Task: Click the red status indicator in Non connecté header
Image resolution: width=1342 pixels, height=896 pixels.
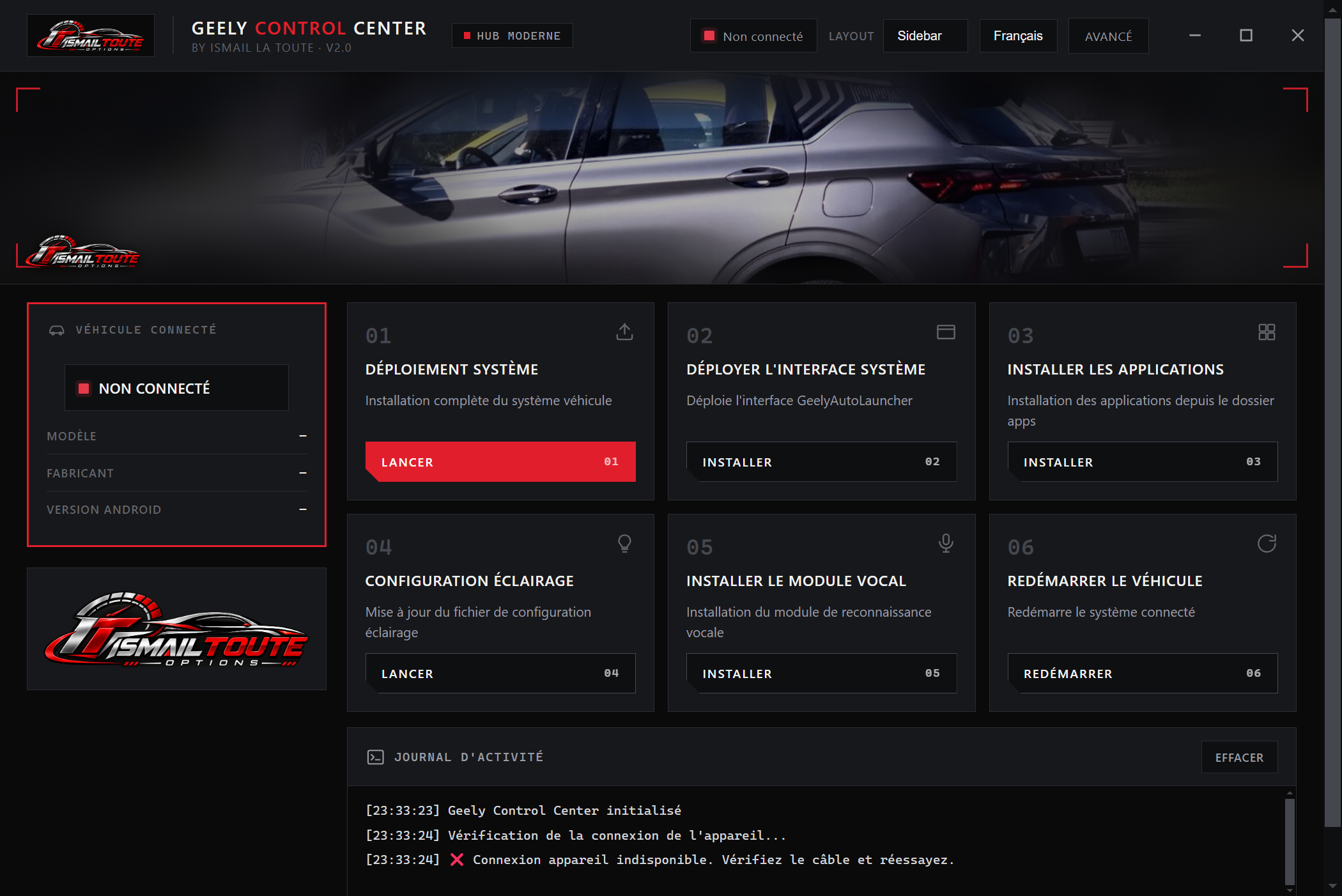Action: pos(709,36)
